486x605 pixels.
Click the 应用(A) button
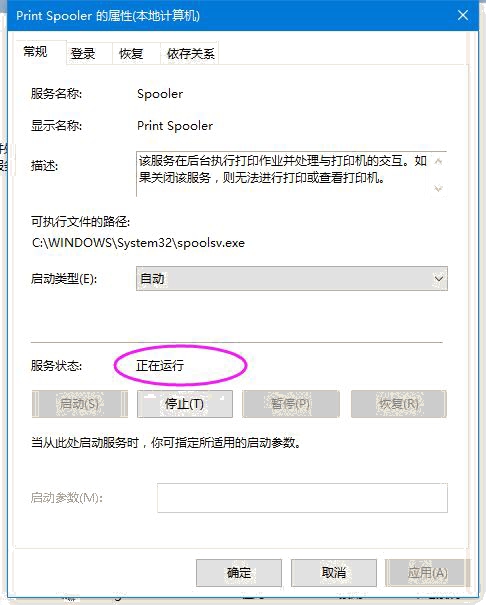click(427, 573)
